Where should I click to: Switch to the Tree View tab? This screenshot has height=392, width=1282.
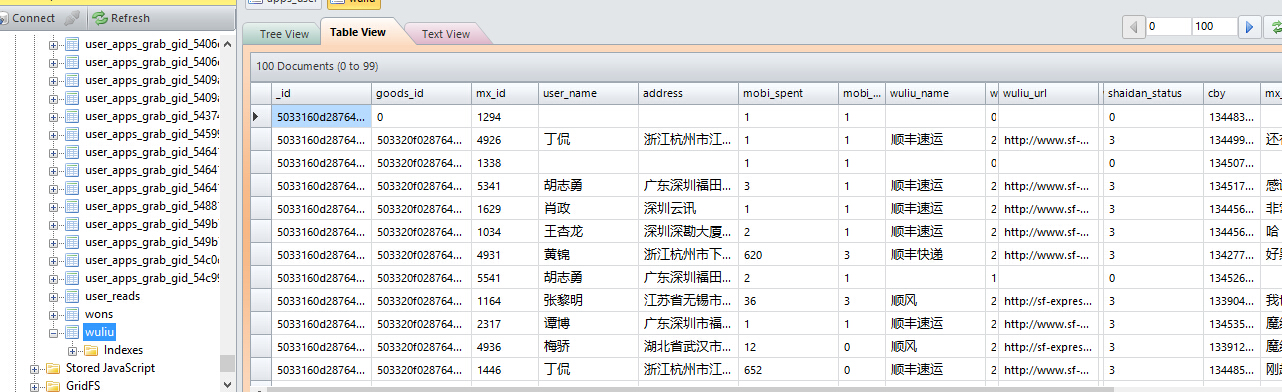(284, 34)
